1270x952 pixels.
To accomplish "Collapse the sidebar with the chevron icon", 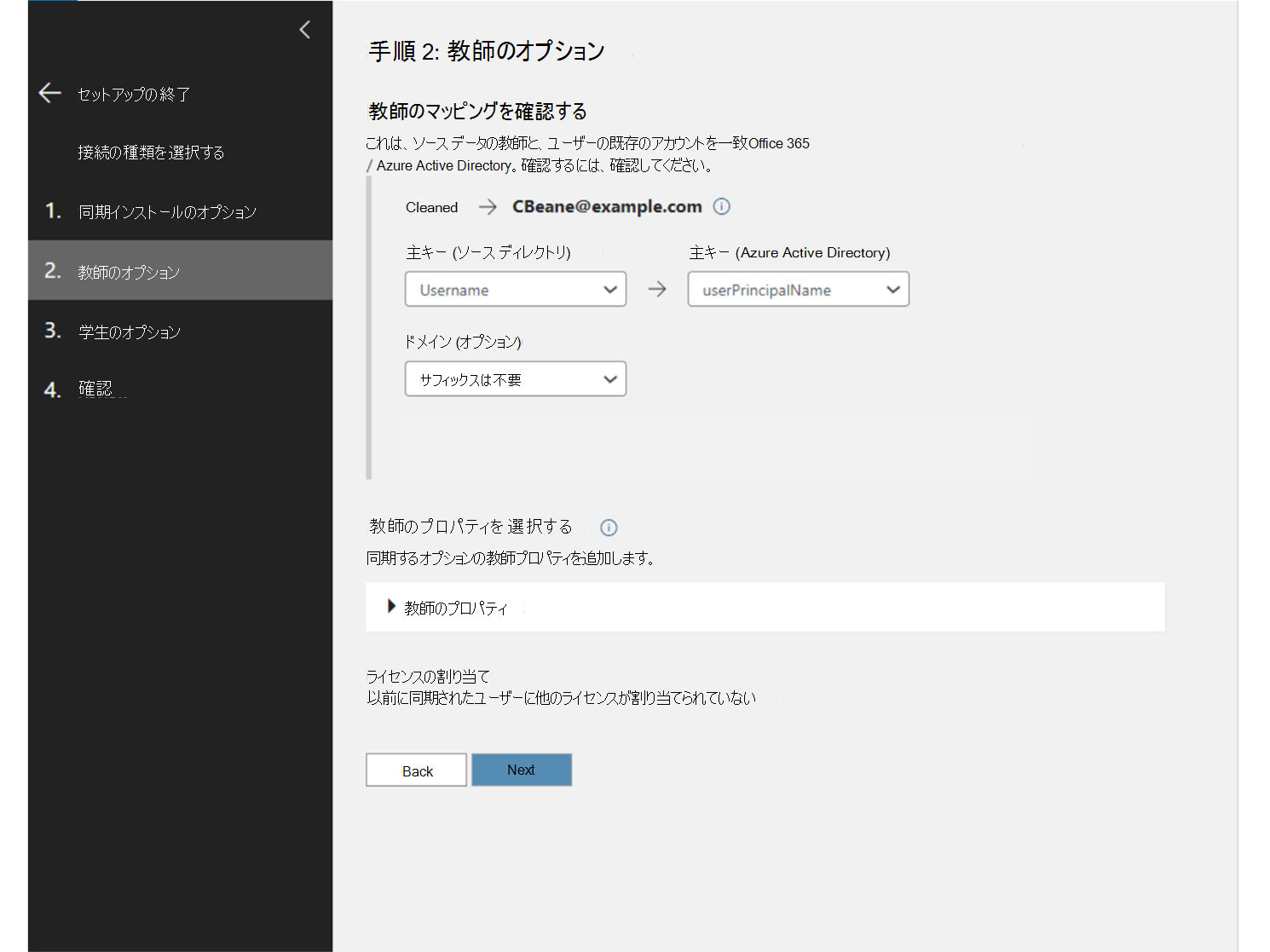I will click(x=304, y=30).
